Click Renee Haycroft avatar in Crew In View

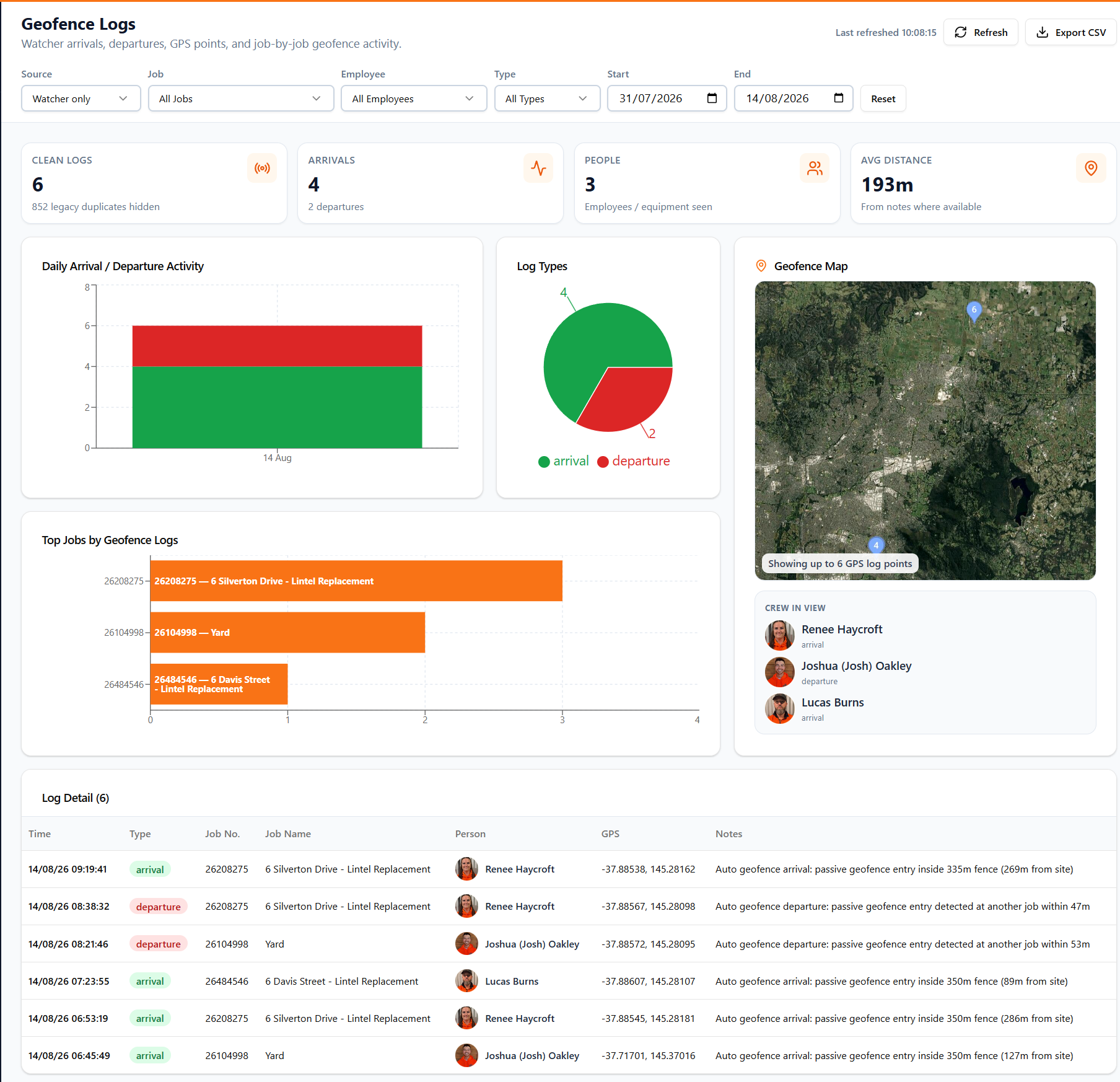click(780, 635)
